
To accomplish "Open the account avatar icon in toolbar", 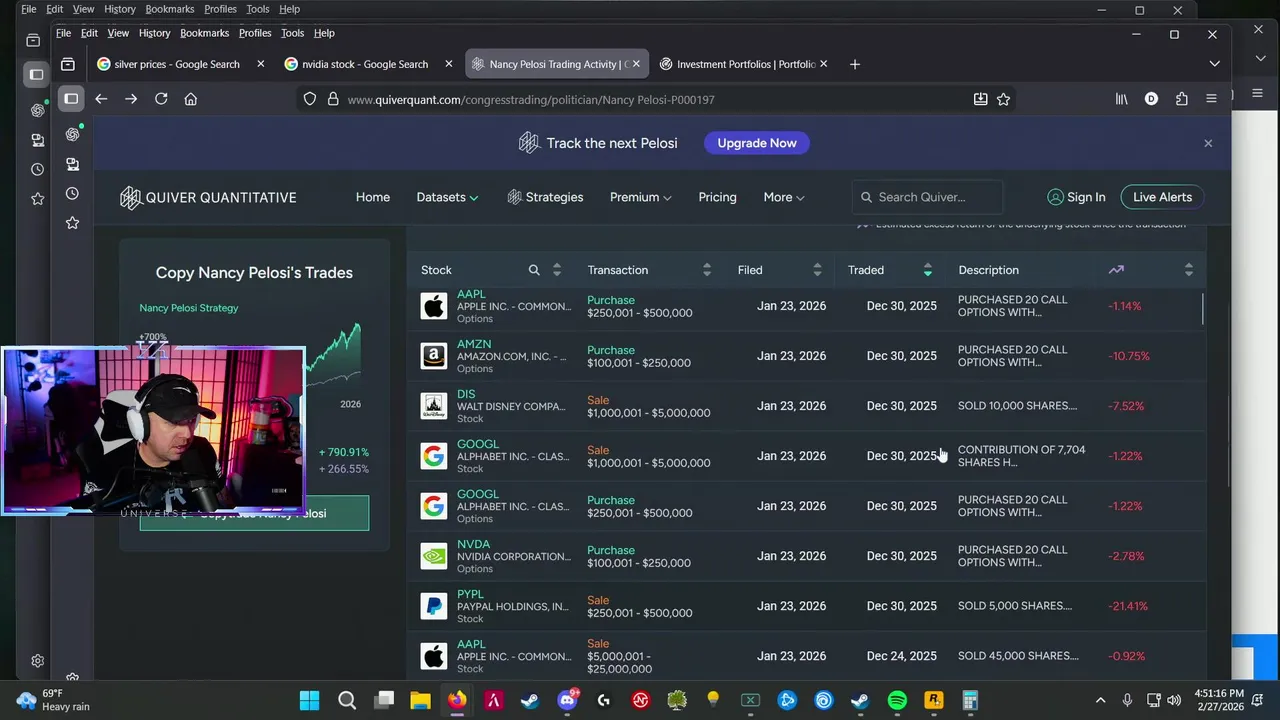I will 1151,99.
